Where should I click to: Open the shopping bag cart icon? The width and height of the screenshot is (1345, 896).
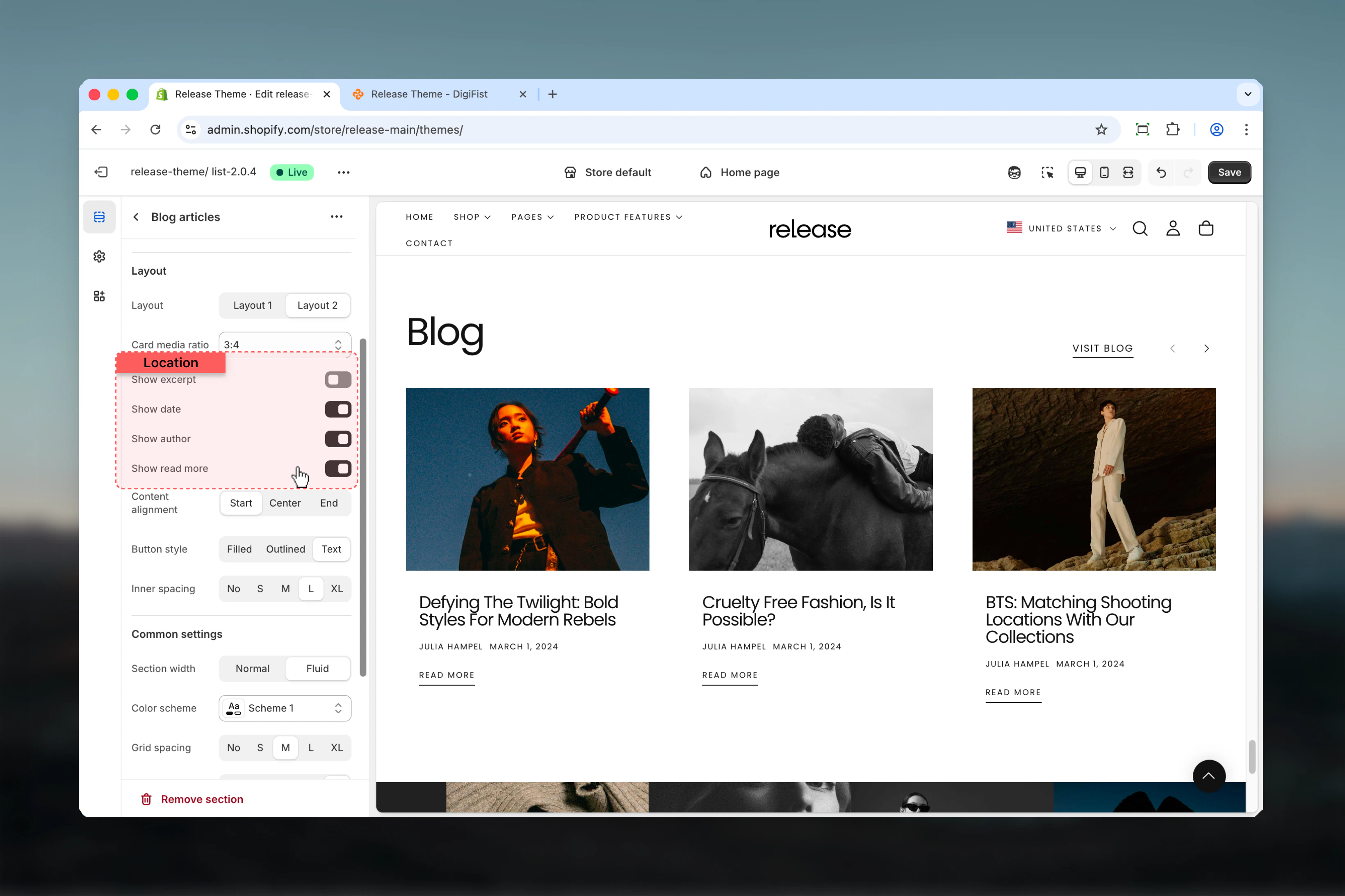click(1206, 229)
